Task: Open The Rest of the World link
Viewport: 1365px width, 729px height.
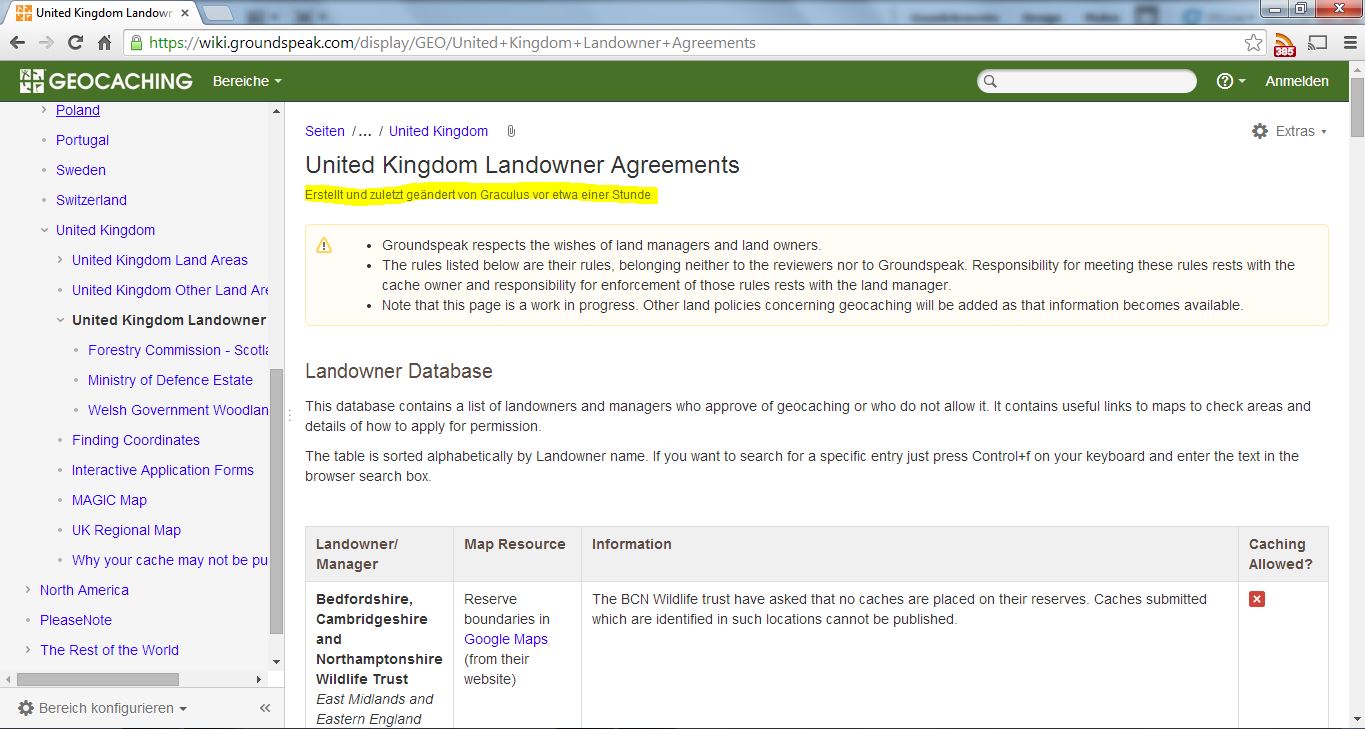Action: click(x=109, y=650)
